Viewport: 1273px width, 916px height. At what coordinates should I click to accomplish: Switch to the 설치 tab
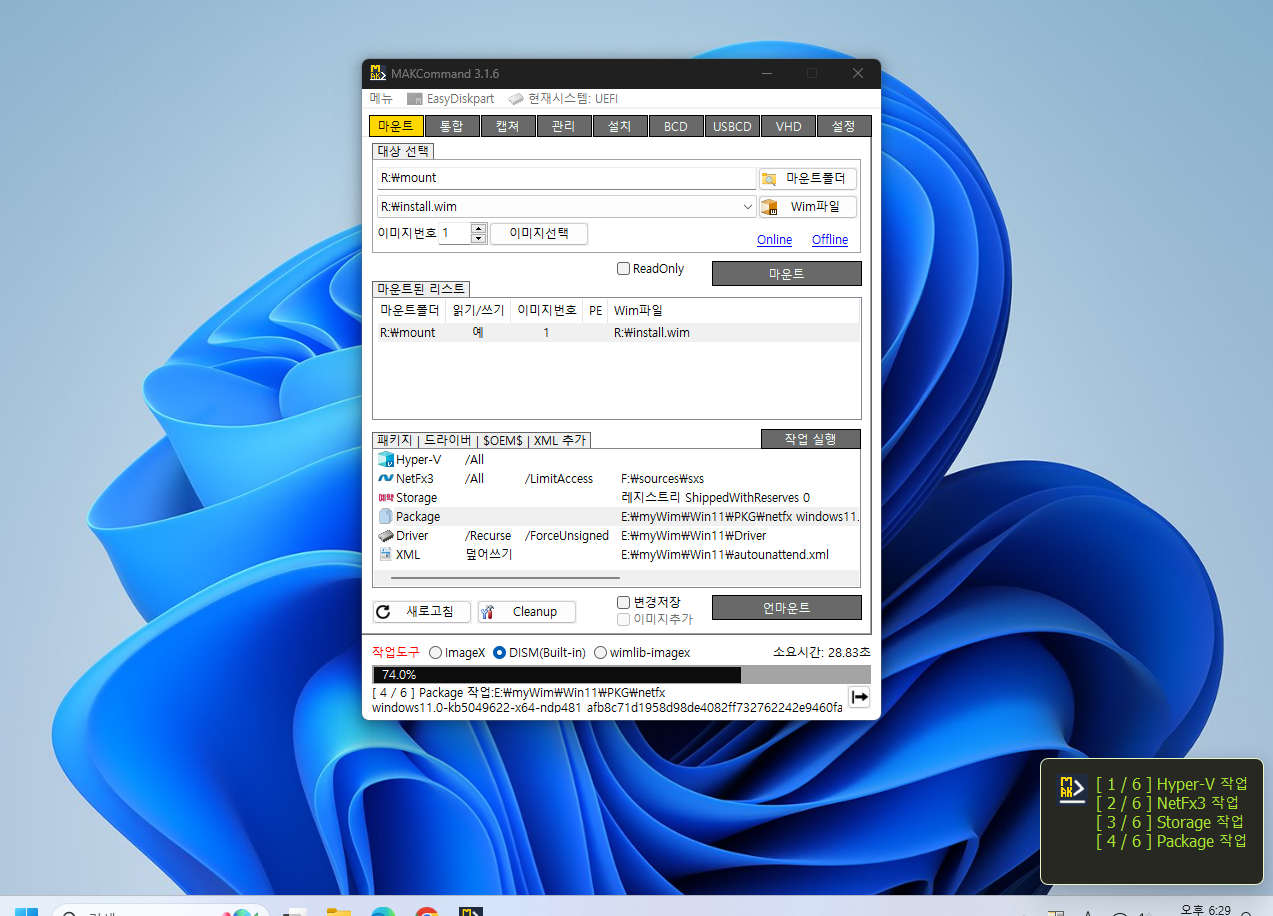click(x=620, y=127)
